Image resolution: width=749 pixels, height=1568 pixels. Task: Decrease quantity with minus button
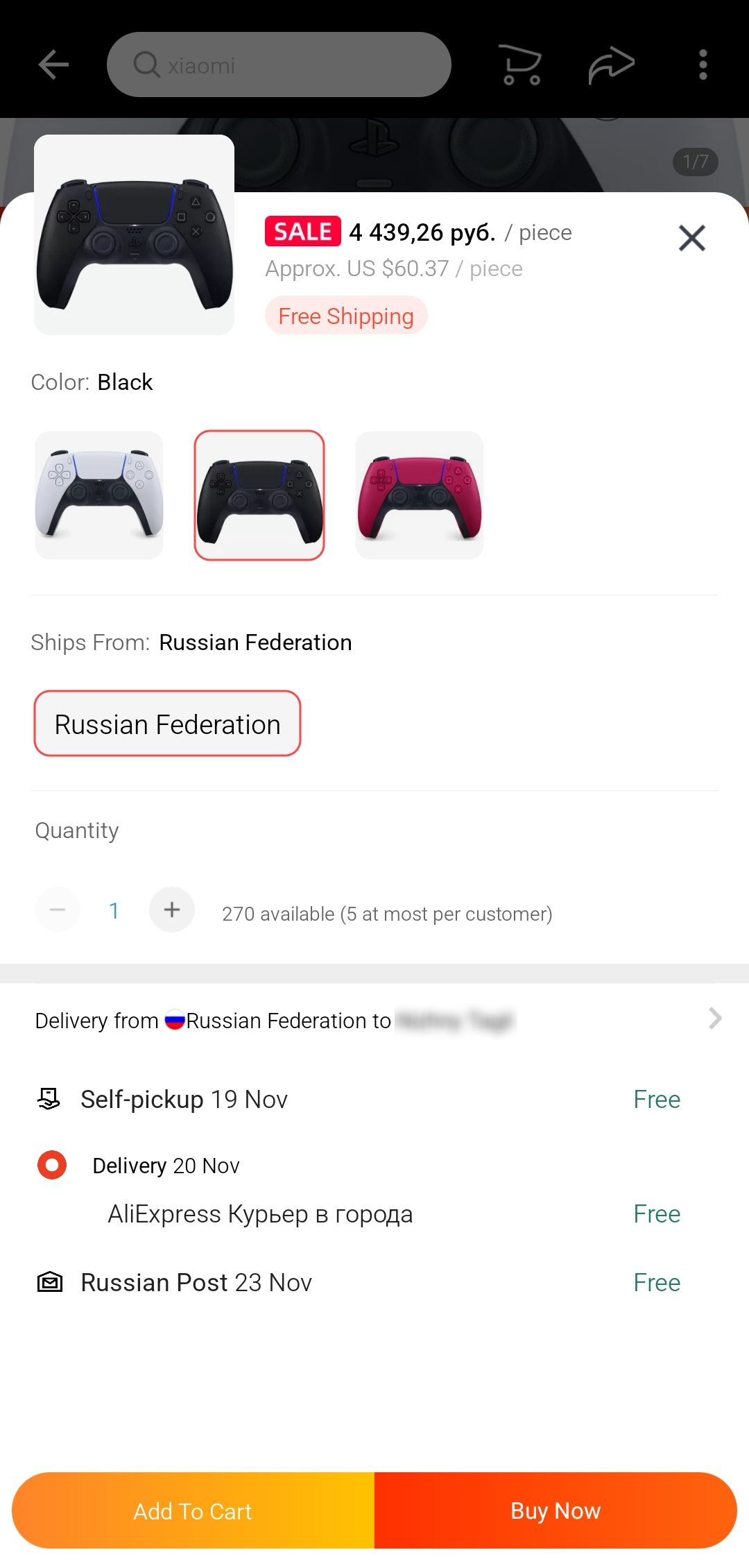58,910
